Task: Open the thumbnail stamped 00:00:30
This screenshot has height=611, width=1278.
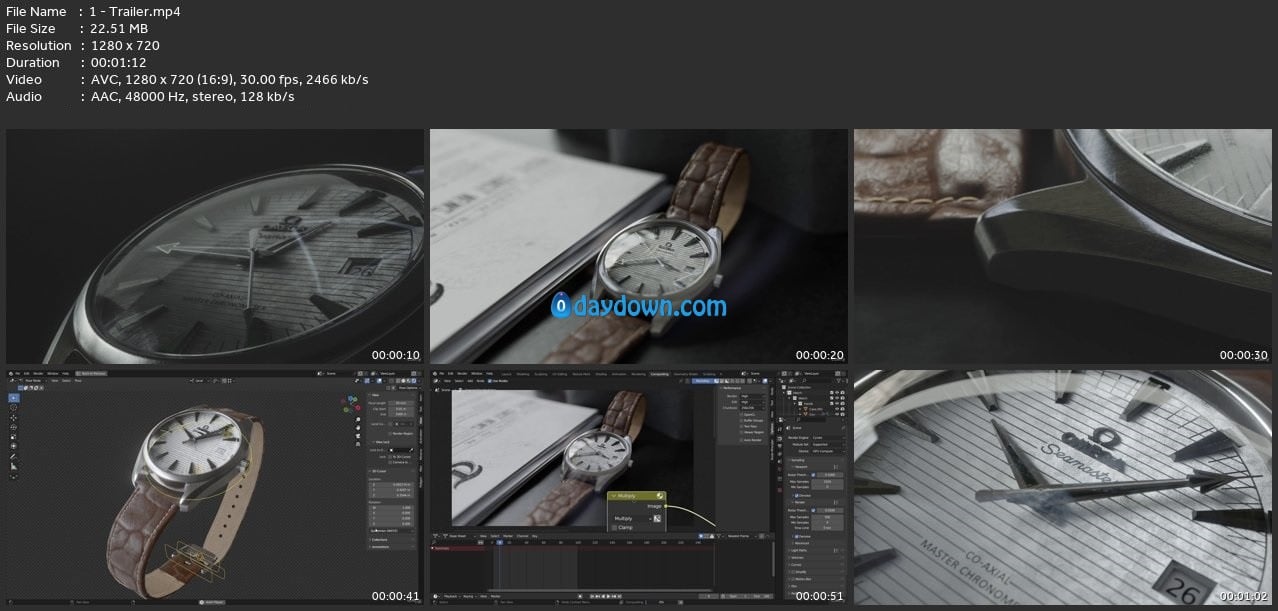Action: (1062, 247)
